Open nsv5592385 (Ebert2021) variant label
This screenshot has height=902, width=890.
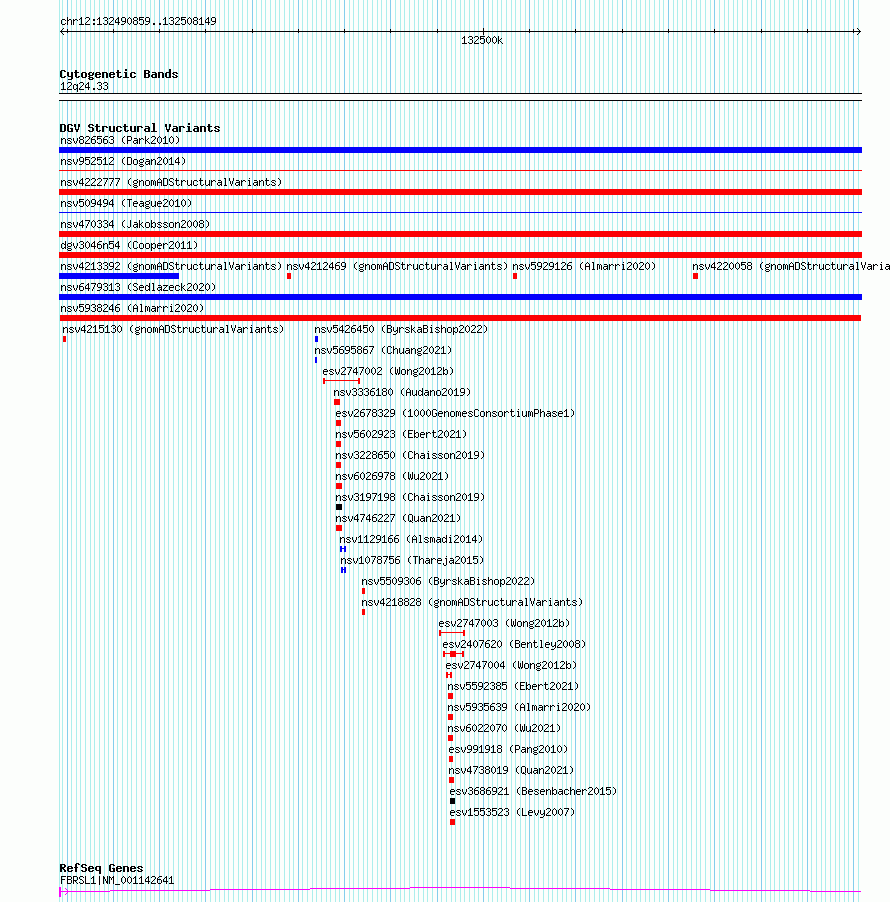pos(513,686)
